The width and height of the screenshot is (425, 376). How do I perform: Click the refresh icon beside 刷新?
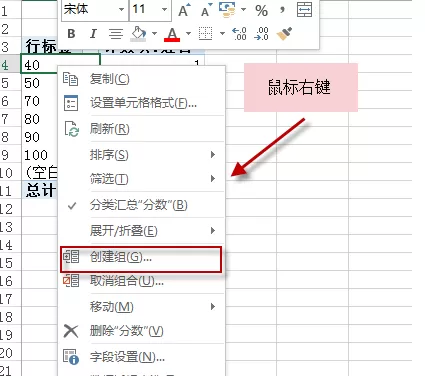(x=71, y=129)
